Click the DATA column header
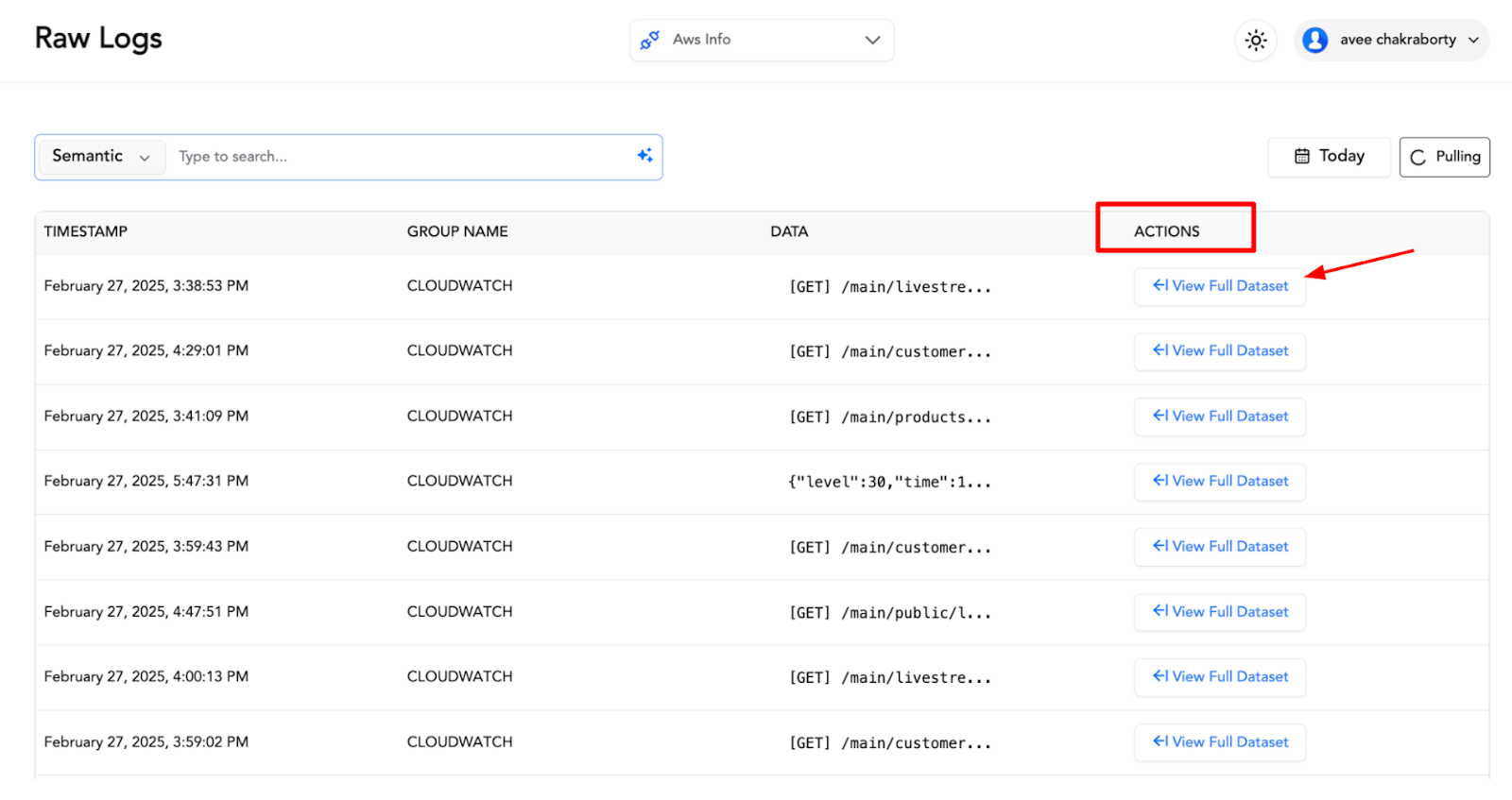Image resolution: width=1512 pixels, height=800 pixels. pos(789,231)
